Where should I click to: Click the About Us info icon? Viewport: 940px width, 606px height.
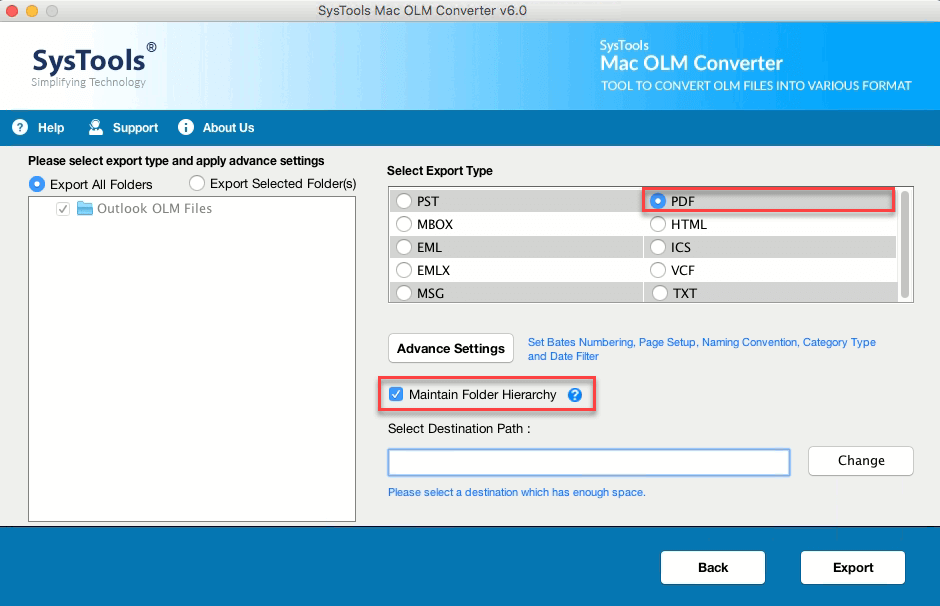click(x=185, y=127)
